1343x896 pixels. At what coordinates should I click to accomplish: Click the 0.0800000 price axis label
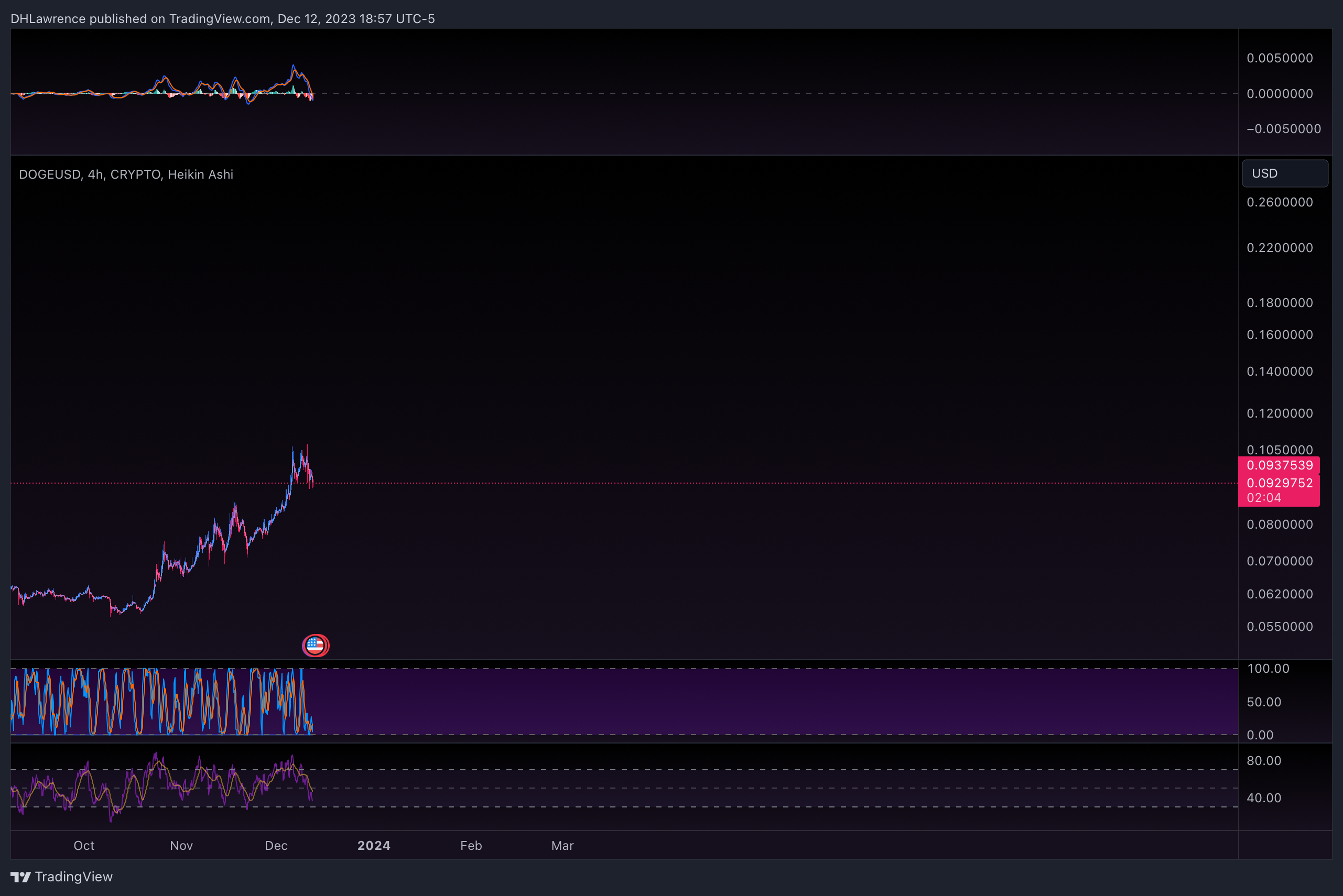[x=1280, y=525]
